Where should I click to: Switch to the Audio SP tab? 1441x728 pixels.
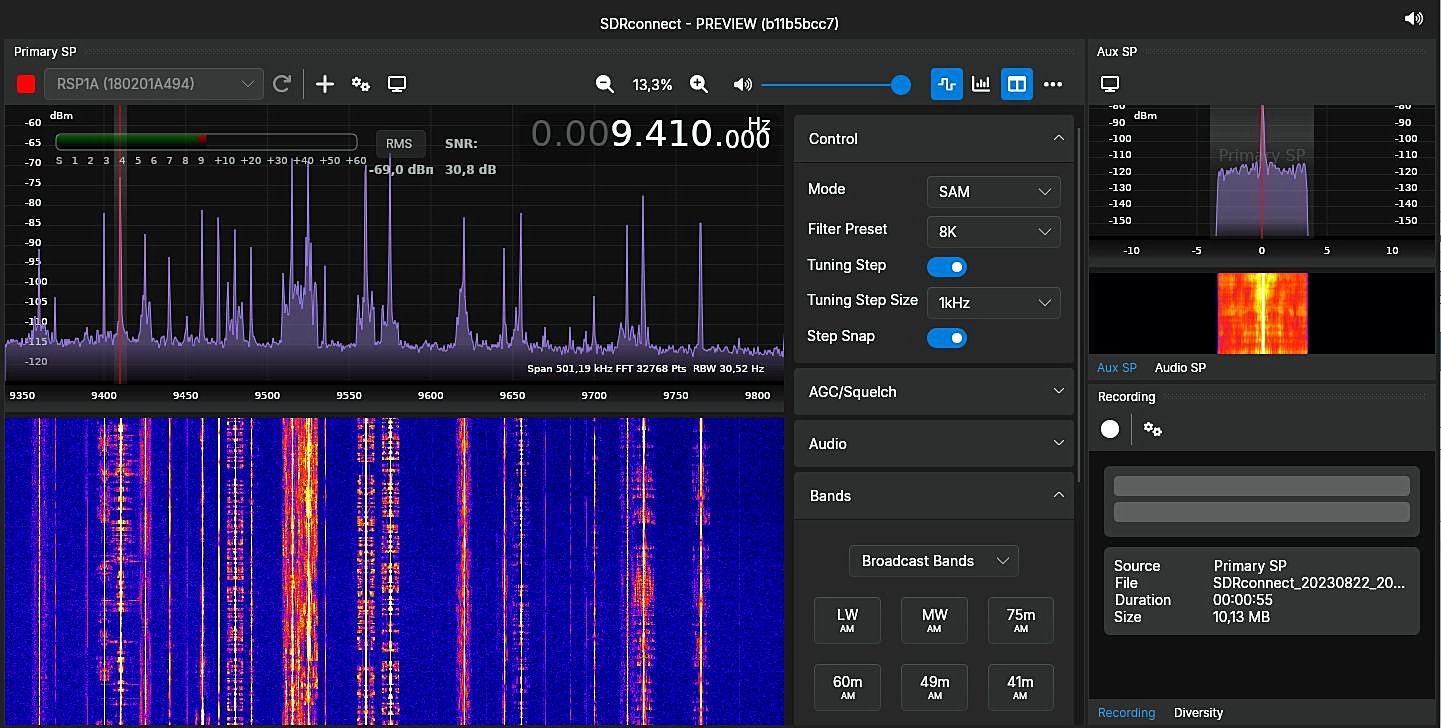(x=1180, y=368)
